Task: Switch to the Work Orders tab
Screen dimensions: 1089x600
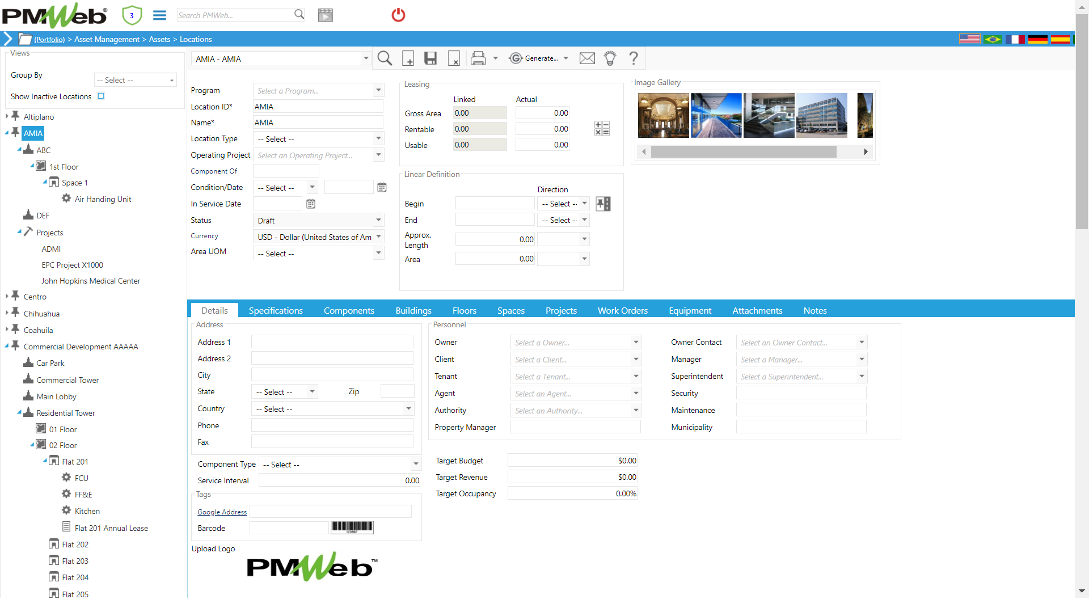Action: click(x=622, y=310)
